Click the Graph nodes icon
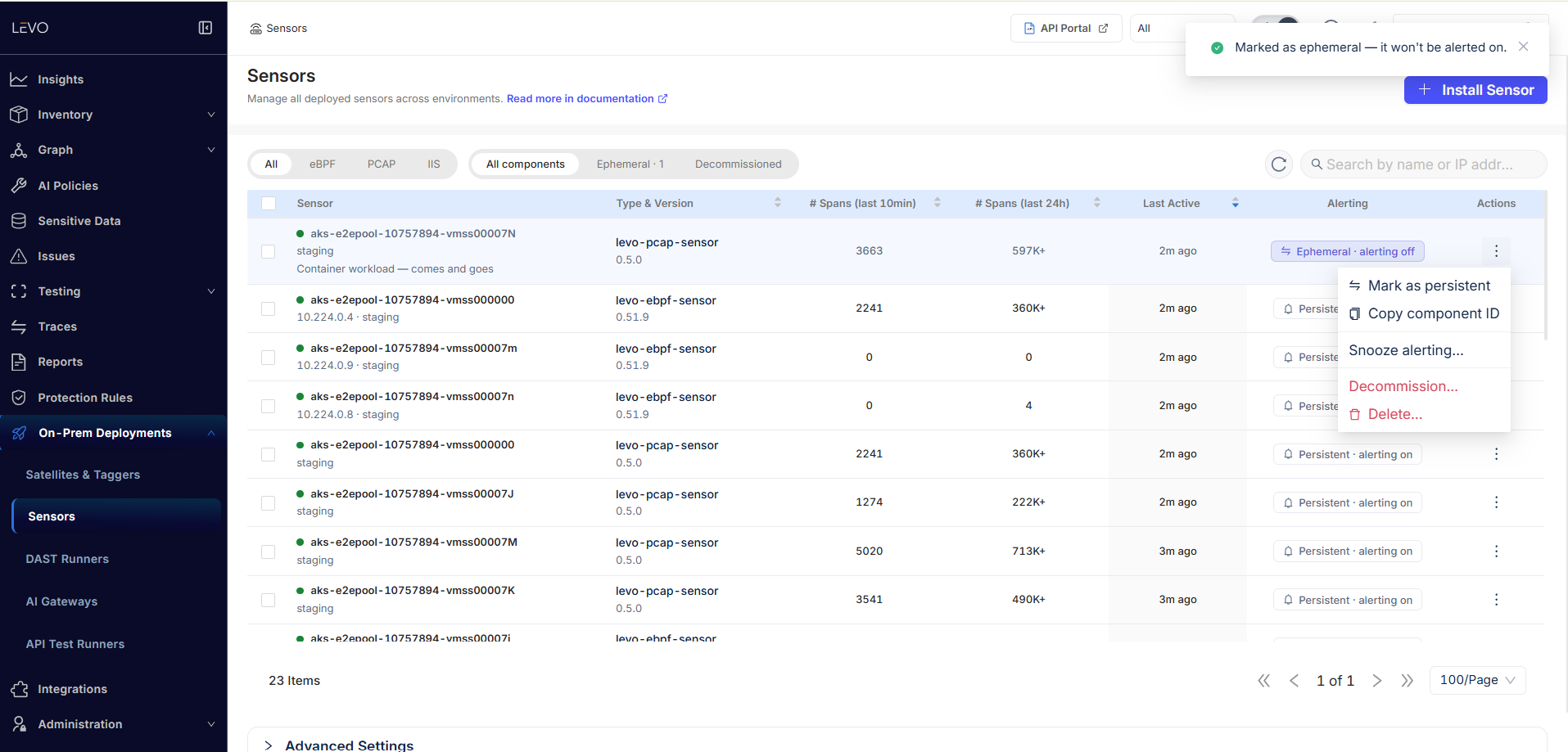1568x752 pixels. click(x=19, y=150)
